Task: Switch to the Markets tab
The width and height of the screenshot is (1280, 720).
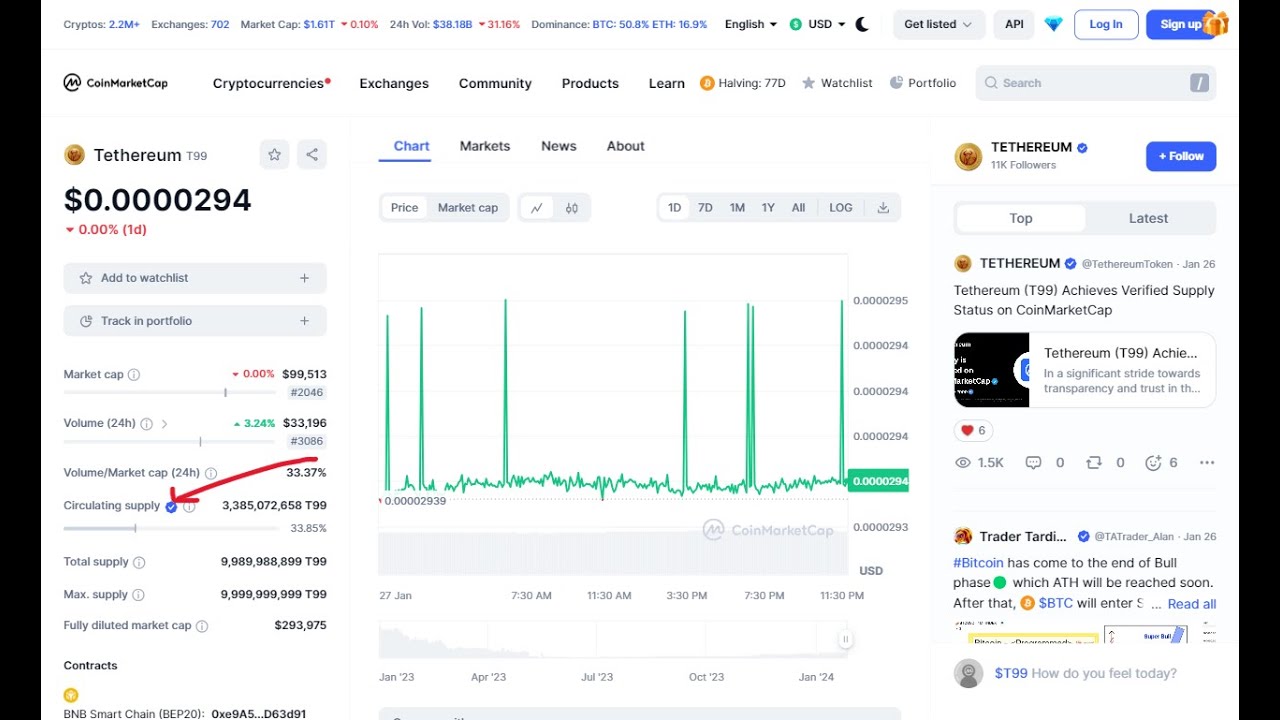Action: [485, 146]
